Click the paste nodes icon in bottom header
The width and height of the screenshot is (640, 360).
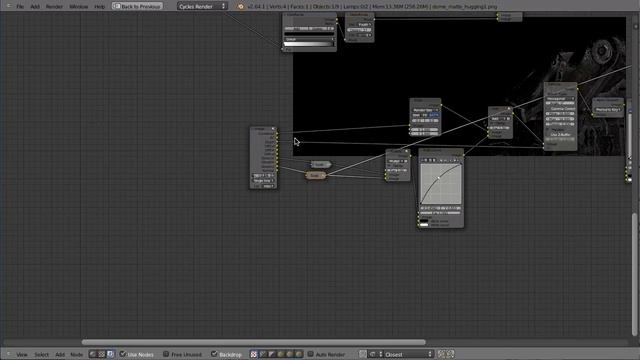(450, 354)
